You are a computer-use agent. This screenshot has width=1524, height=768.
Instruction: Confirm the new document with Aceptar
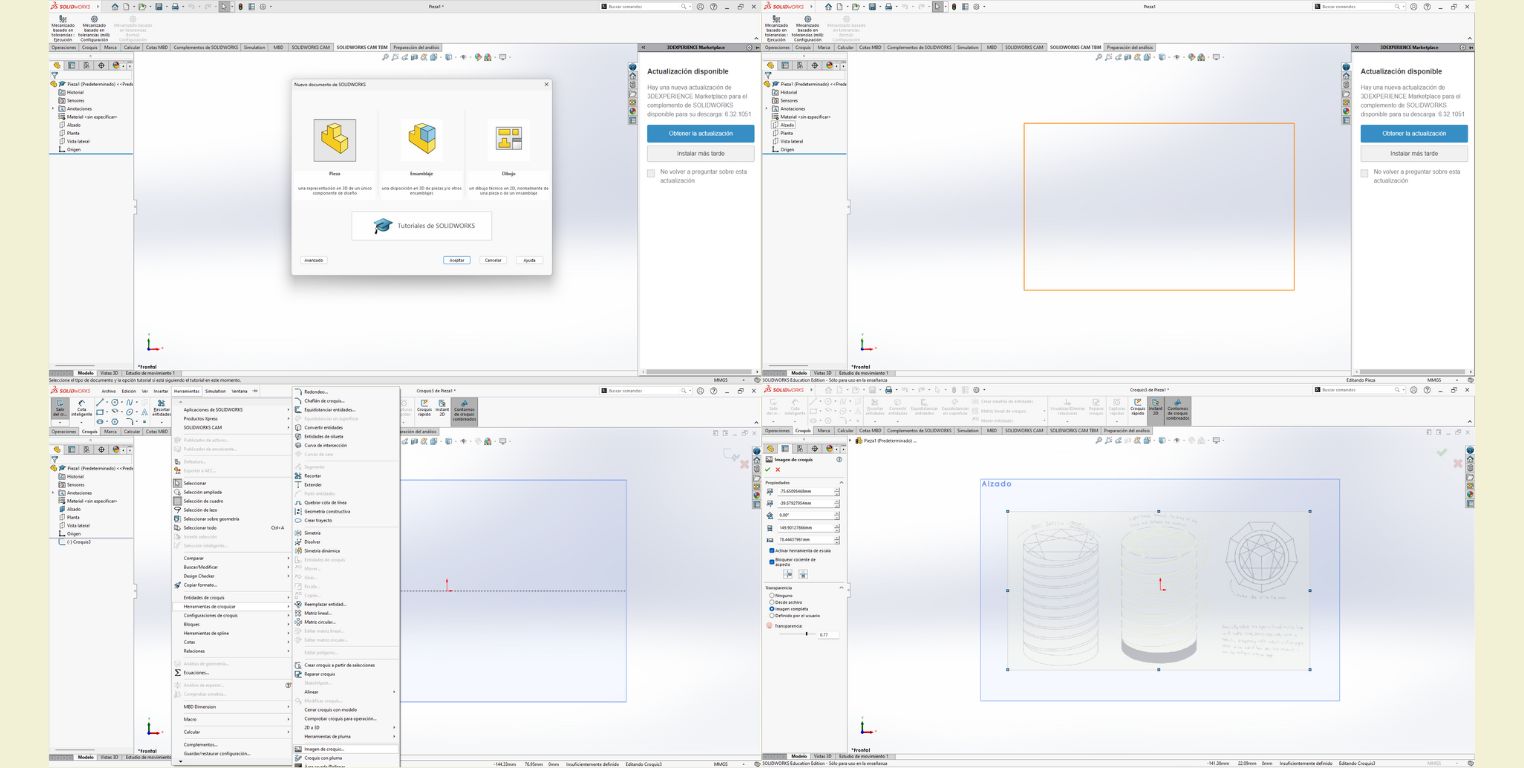pos(456,260)
